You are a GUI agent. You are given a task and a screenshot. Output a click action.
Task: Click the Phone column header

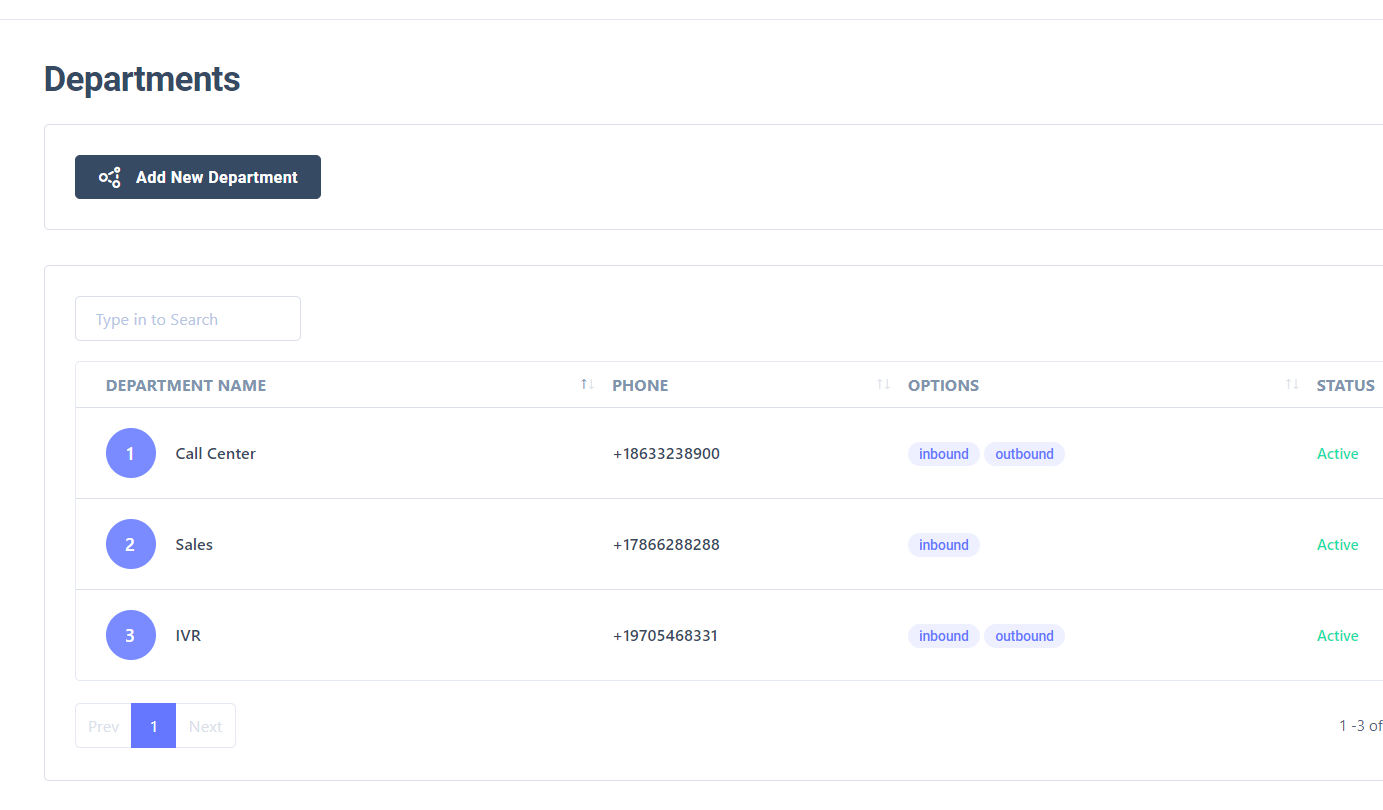point(640,385)
